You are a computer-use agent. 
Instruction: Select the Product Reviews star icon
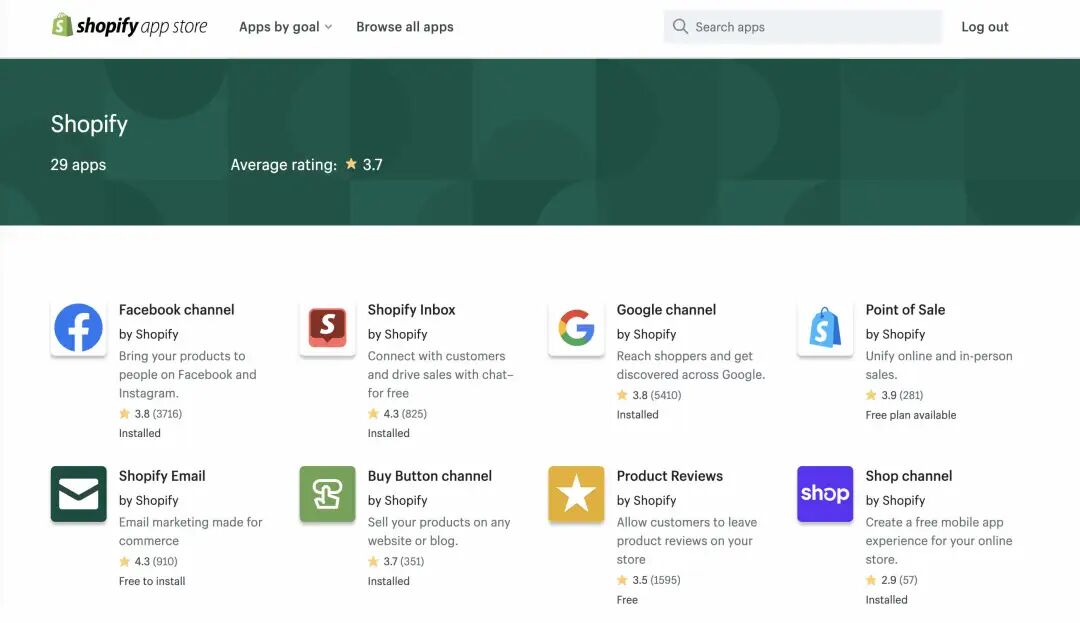point(576,494)
